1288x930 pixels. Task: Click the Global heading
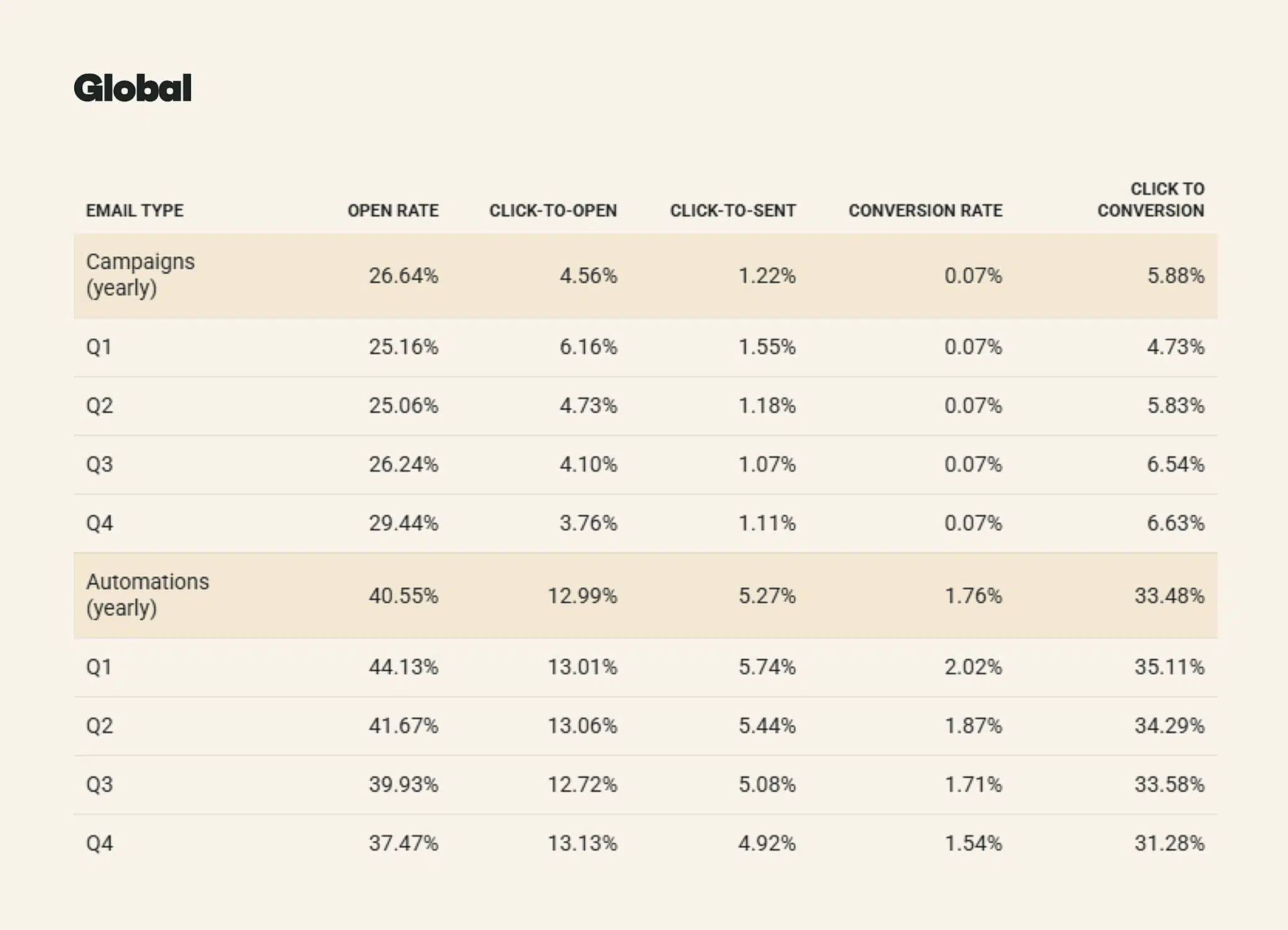coord(133,87)
